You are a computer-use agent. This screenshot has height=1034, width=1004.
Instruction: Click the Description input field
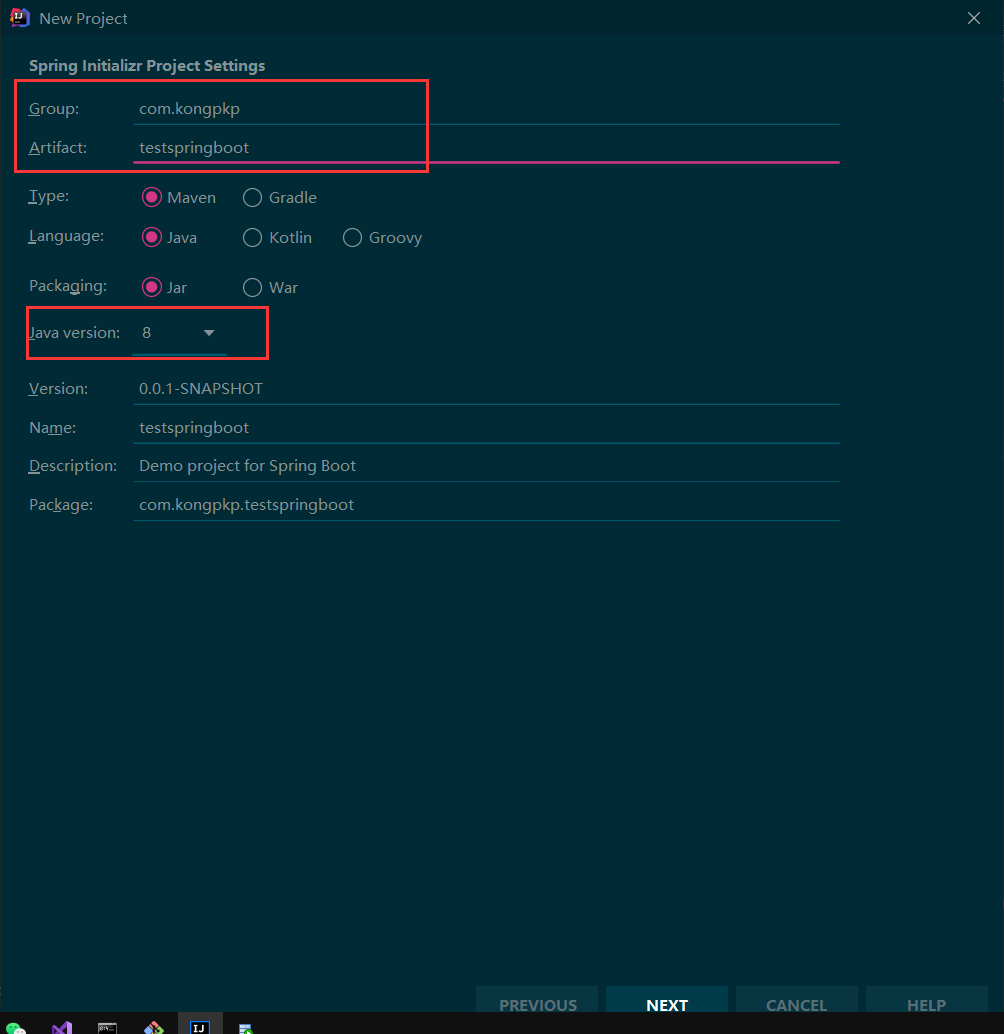click(486, 466)
